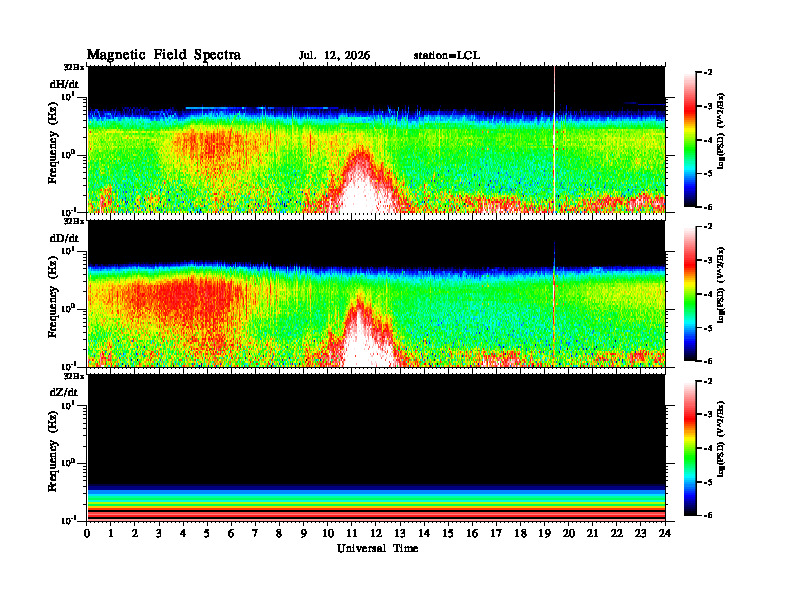Viewport: 792px width, 612px height.
Task: Click the color bar beside the dH/dt panel
Action: (690, 140)
